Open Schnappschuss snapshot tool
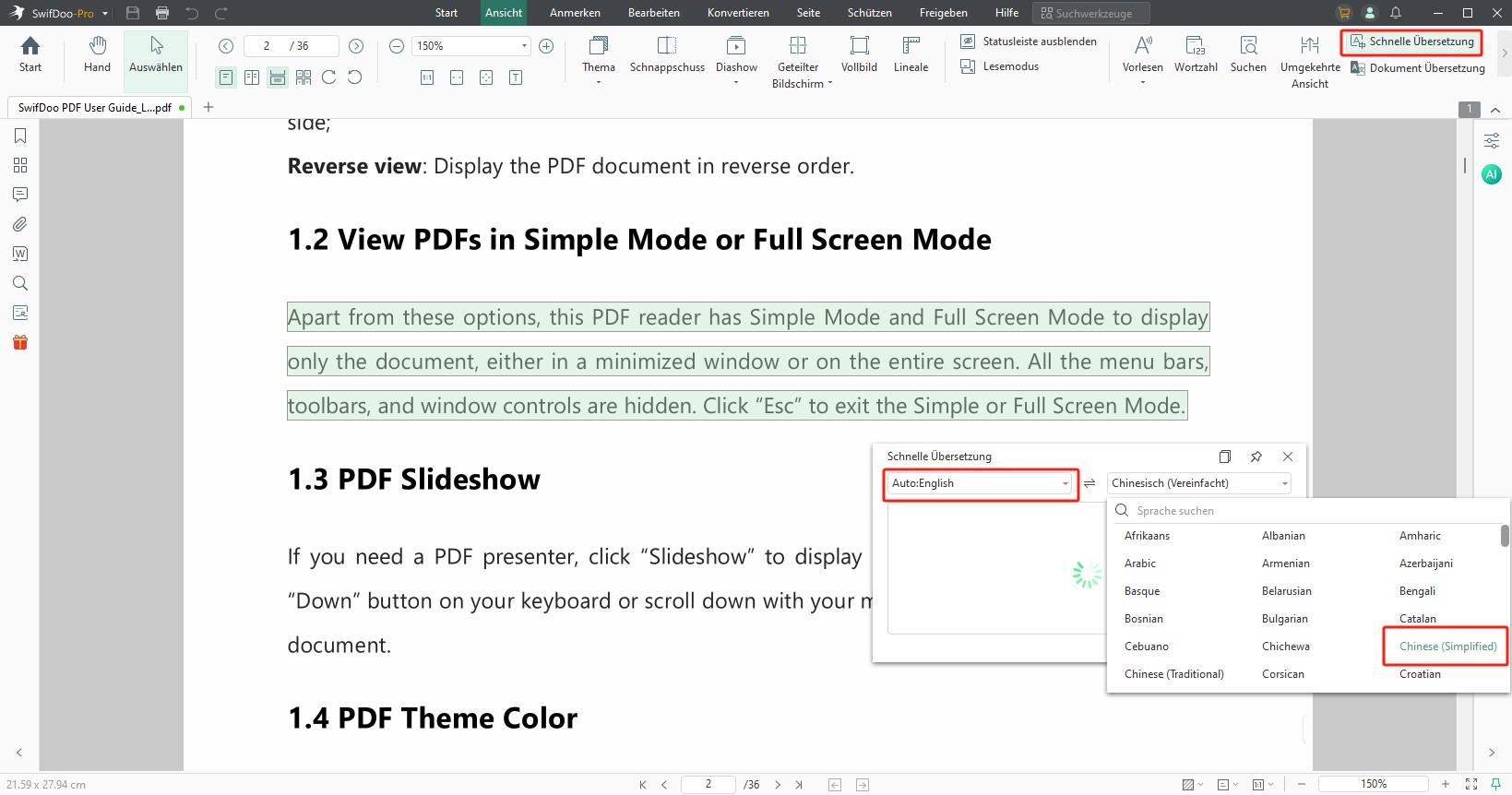This screenshot has height=795, width=1512. point(667,54)
